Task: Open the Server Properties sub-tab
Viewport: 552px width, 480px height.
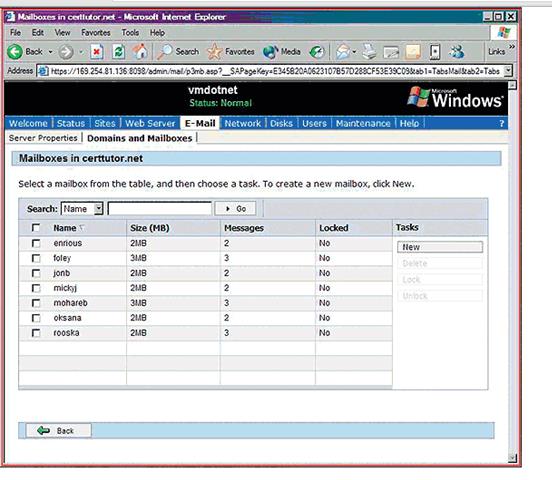Action: (43, 138)
